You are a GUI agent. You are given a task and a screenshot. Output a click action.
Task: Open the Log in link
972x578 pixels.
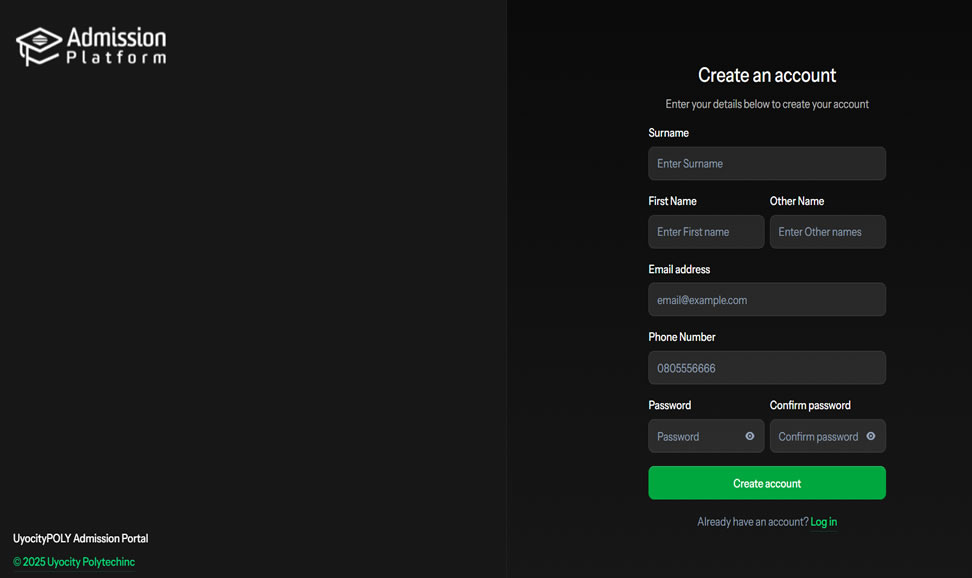pos(823,521)
